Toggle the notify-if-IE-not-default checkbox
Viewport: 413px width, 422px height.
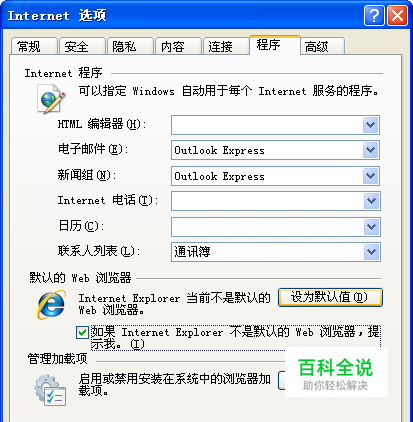click(82, 332)
